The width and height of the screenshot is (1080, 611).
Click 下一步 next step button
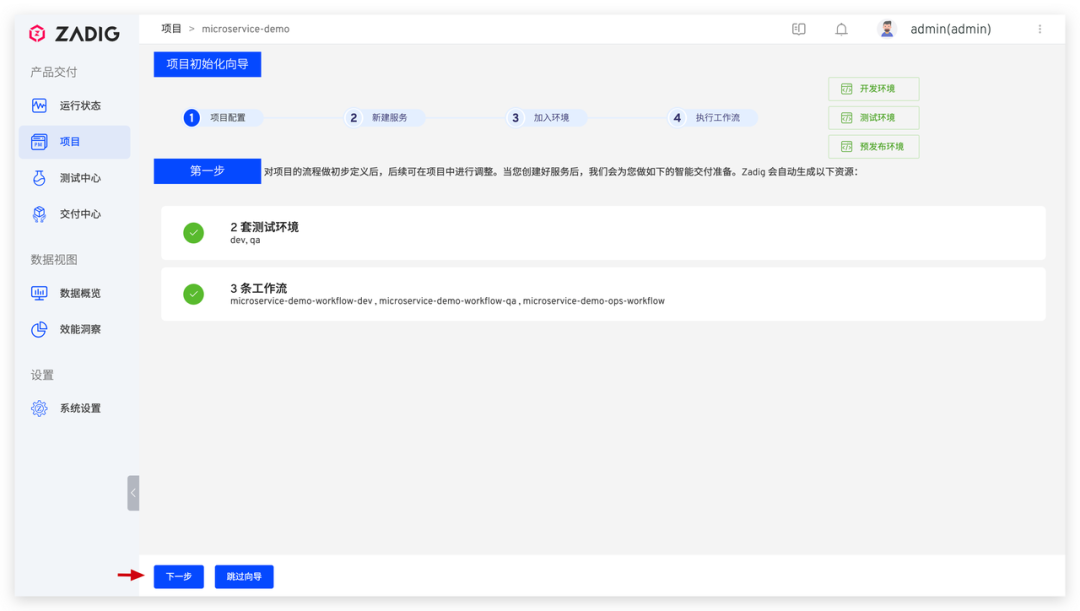(x=178, y=577)
